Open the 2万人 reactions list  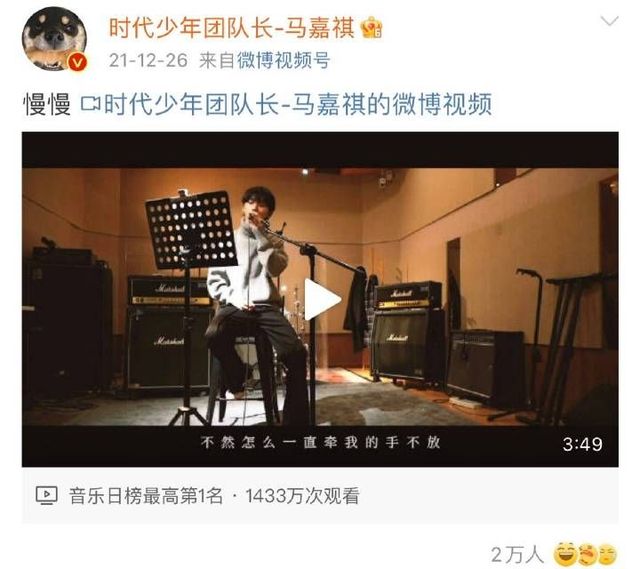[x=518, y=555]
